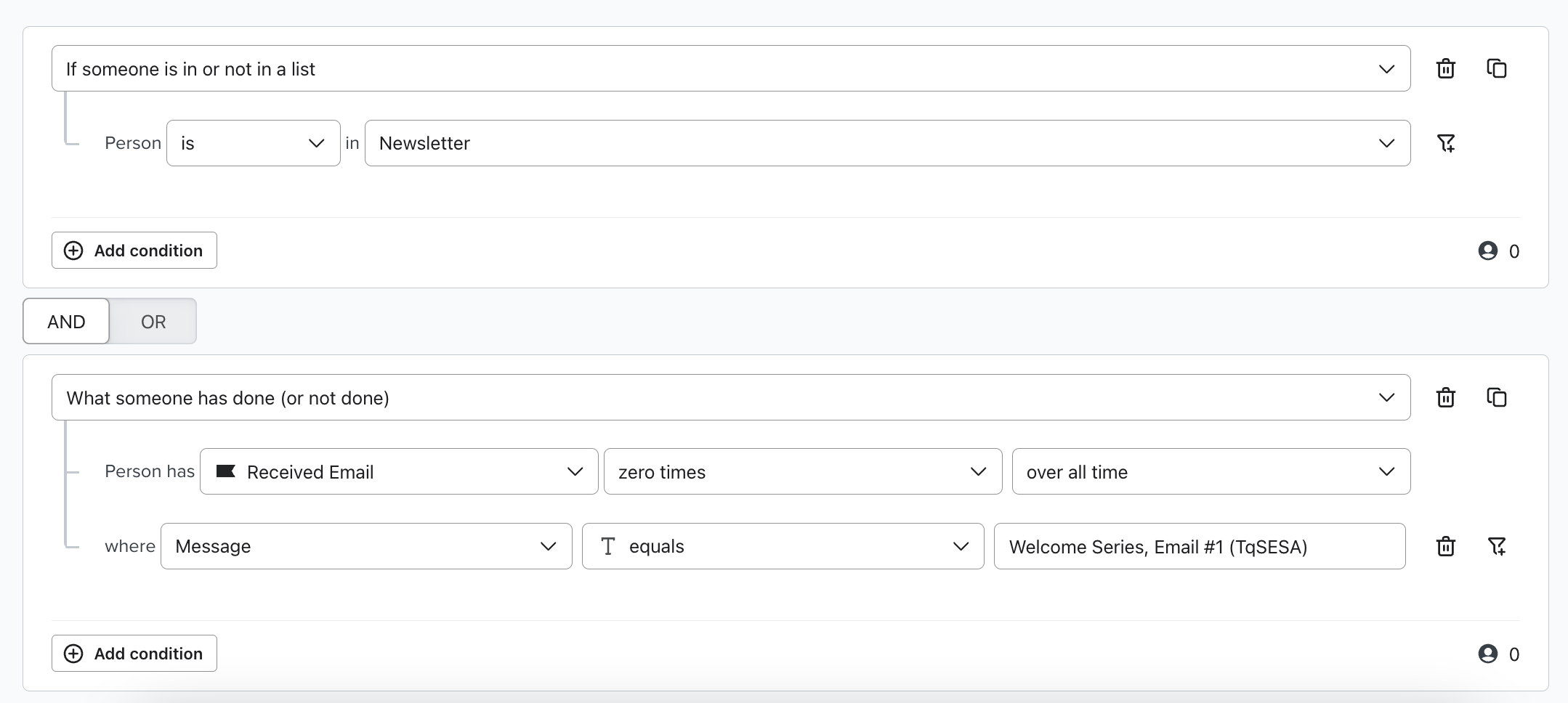1568x703 pixels.
Task: Add another filter beside Message row
Action: click(1496, 546)
